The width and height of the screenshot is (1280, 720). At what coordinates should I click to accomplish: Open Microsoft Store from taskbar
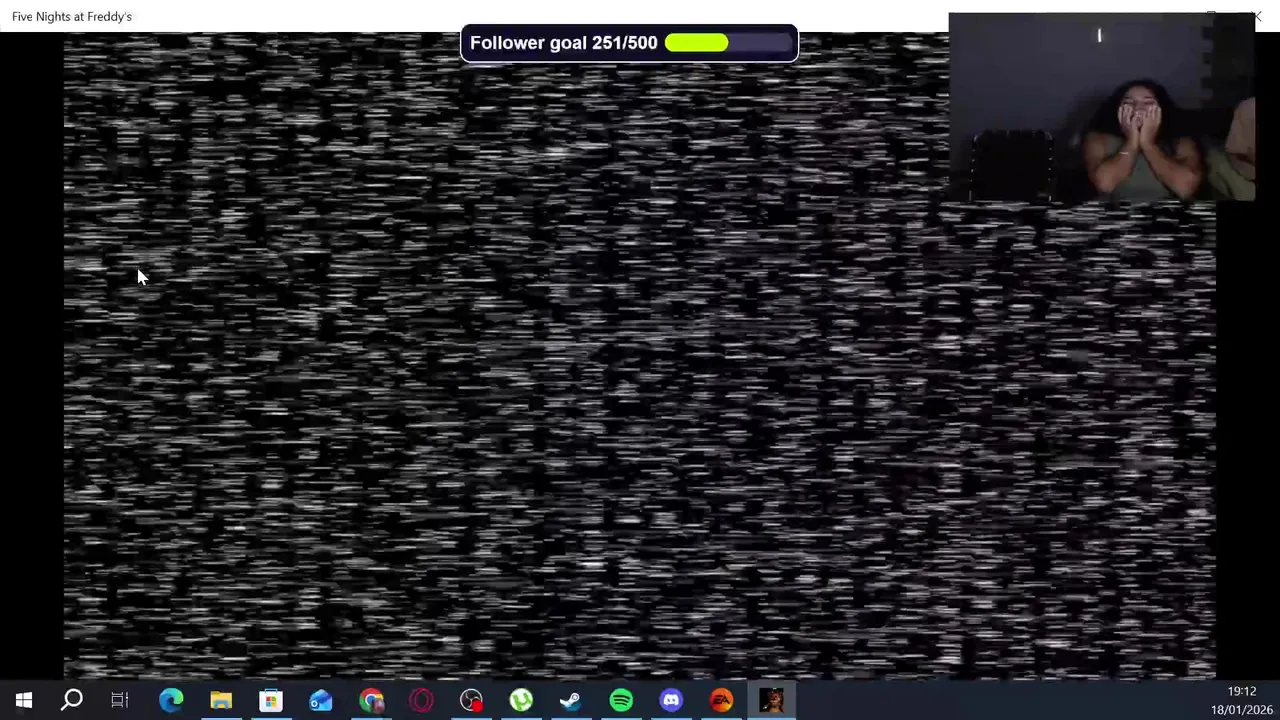(271, 700)
